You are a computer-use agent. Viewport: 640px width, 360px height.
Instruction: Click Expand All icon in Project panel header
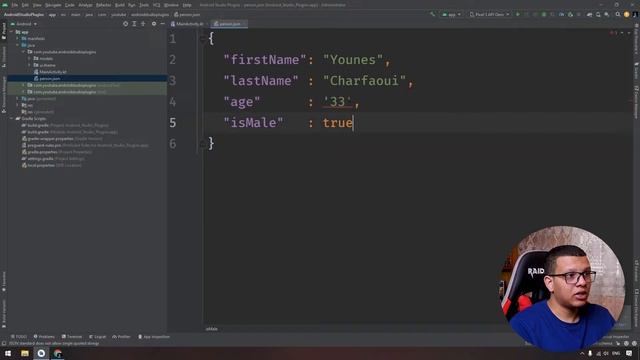(x=134, y=24)
